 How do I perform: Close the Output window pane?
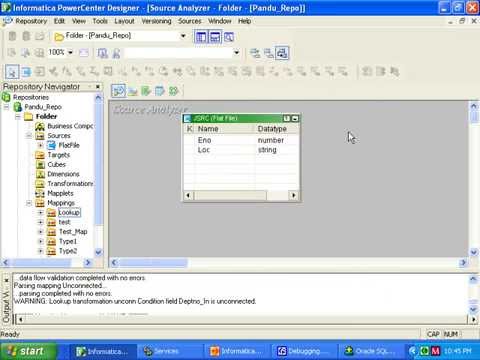[6, 281]
